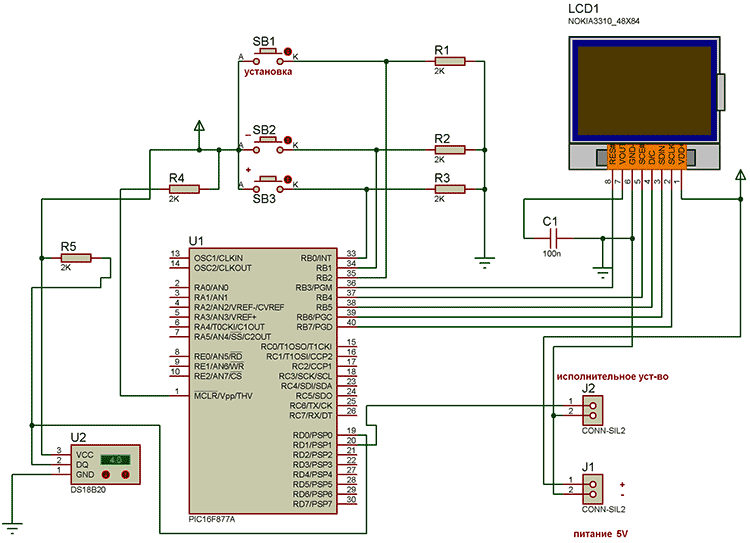750x543 pixels.
Task: Click the 'VCC' pin on DS18B20
Action: coord(84,454)
